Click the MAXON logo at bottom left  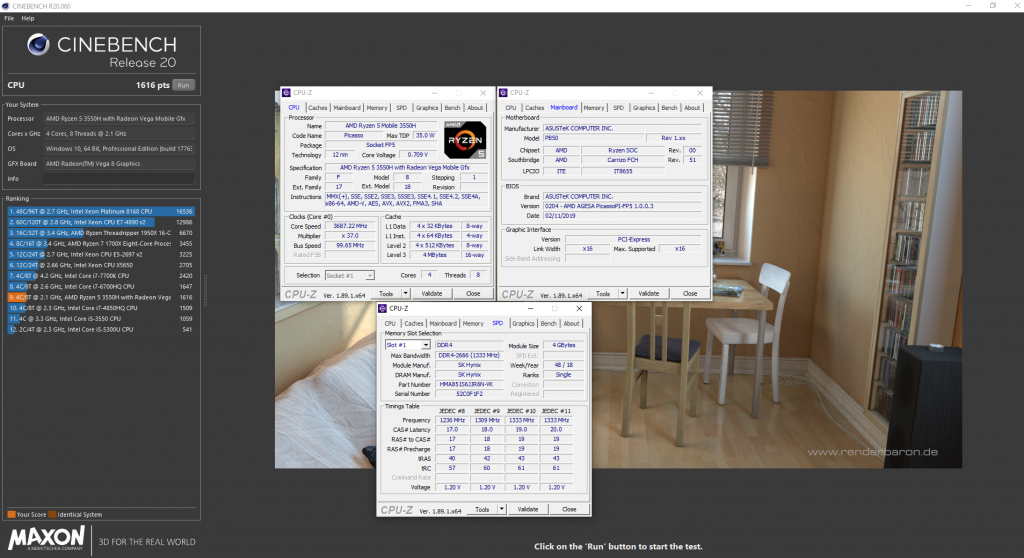45,543
